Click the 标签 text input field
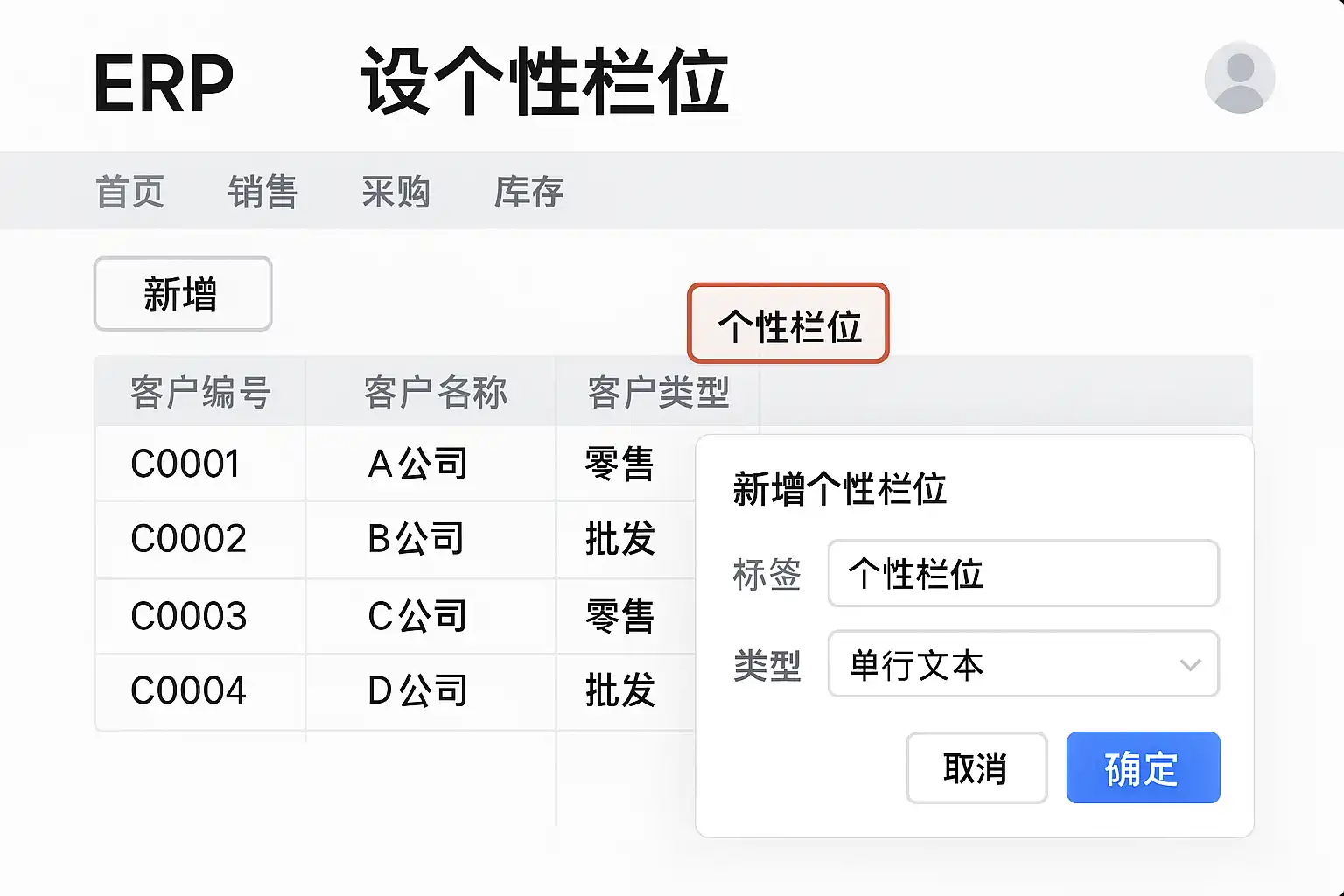The width and height of the screenshot is (1344, 896). (1023, 574)
